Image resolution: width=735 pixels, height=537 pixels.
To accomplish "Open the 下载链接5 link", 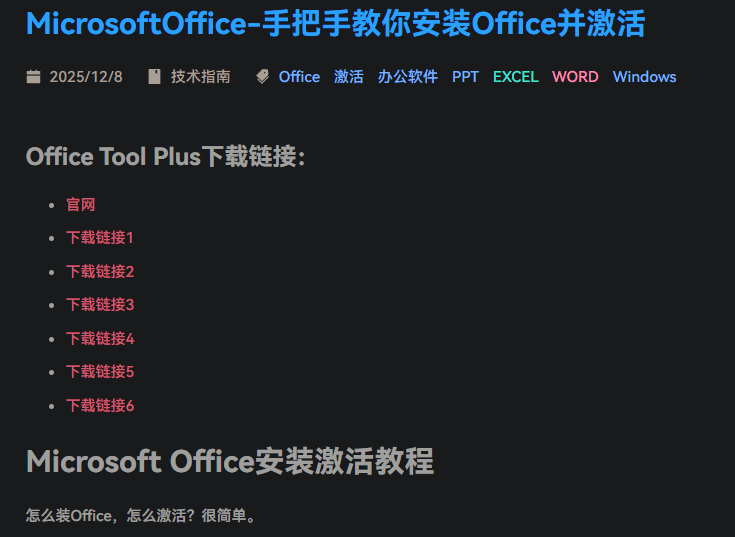I will pyautogui.click(x=100, y=372).
